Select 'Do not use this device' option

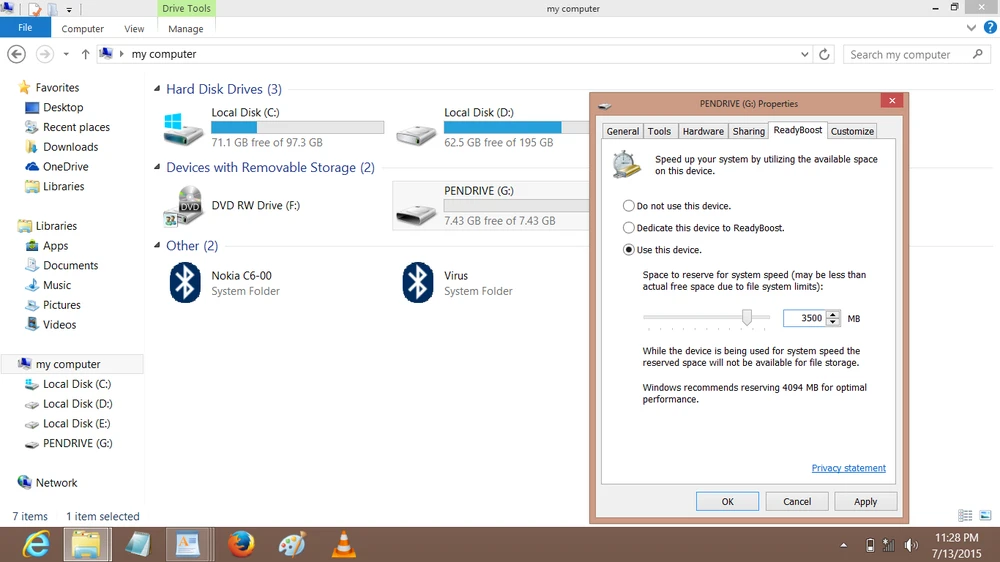point(629,206)
